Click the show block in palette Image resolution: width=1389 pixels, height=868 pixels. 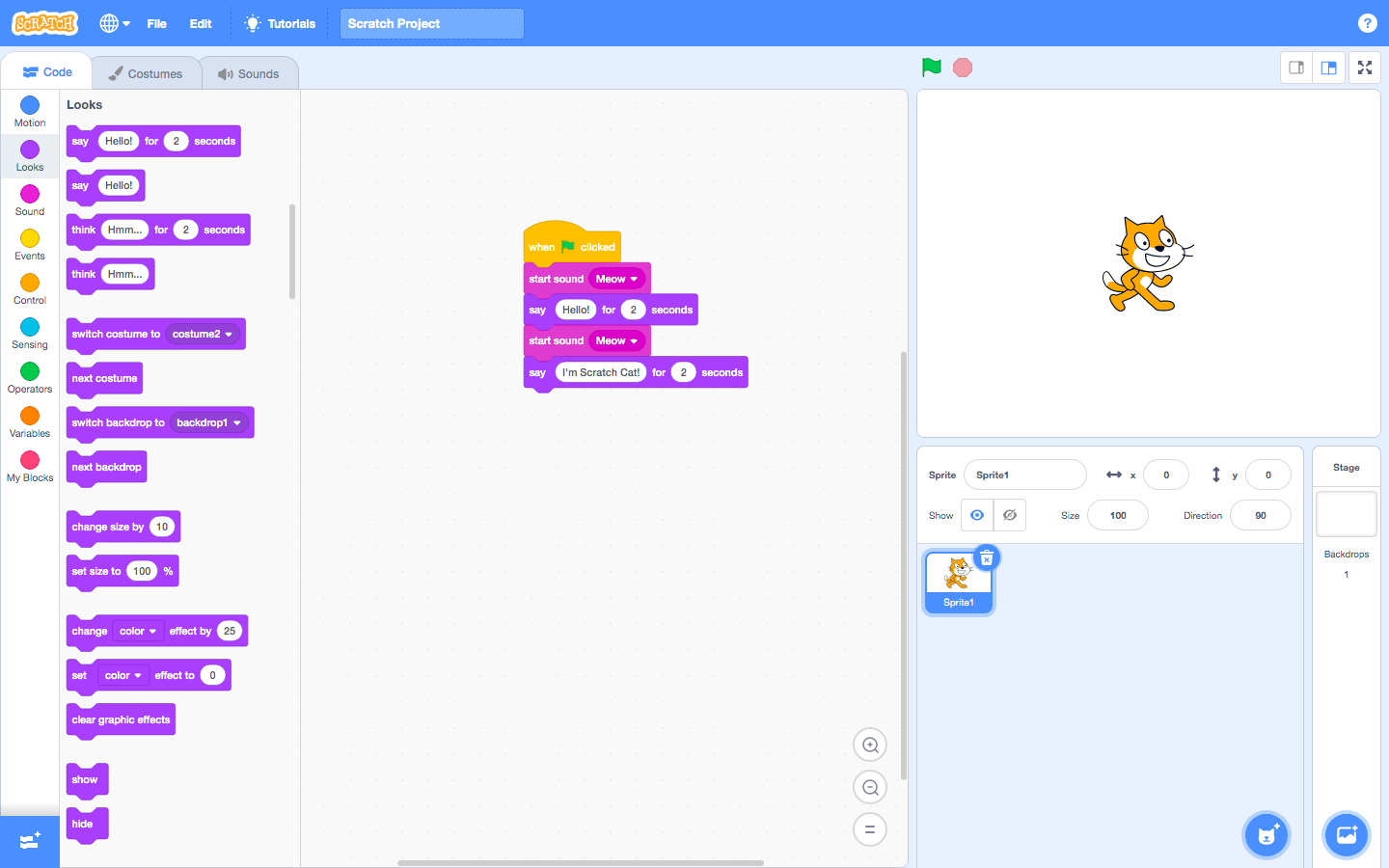click(x=87, y=780)
